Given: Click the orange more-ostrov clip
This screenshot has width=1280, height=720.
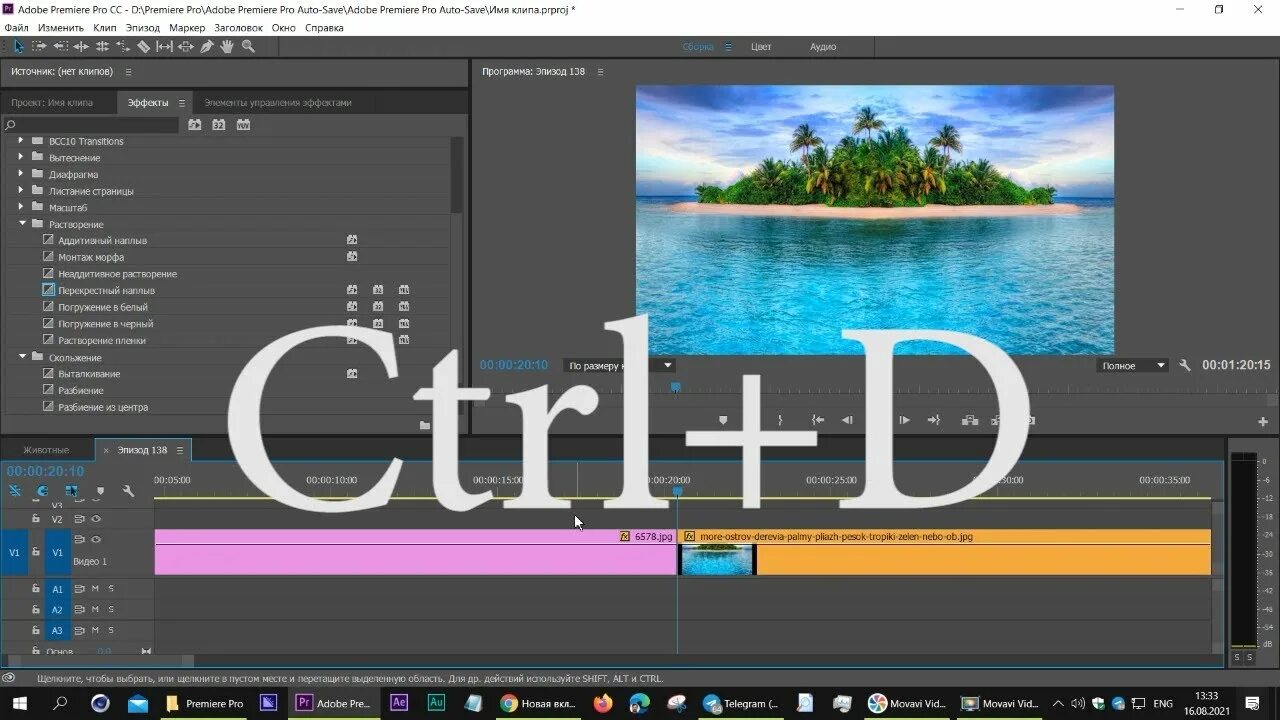Looking at the screenshot, I should coord(945,552).
